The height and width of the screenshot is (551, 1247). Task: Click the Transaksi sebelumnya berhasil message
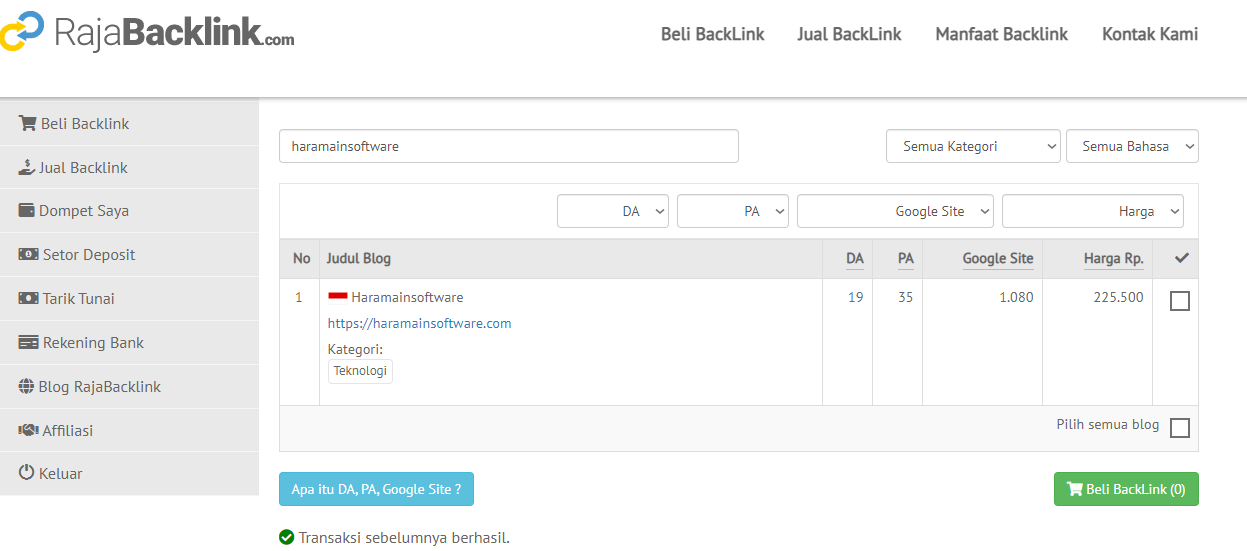(404, 538)
